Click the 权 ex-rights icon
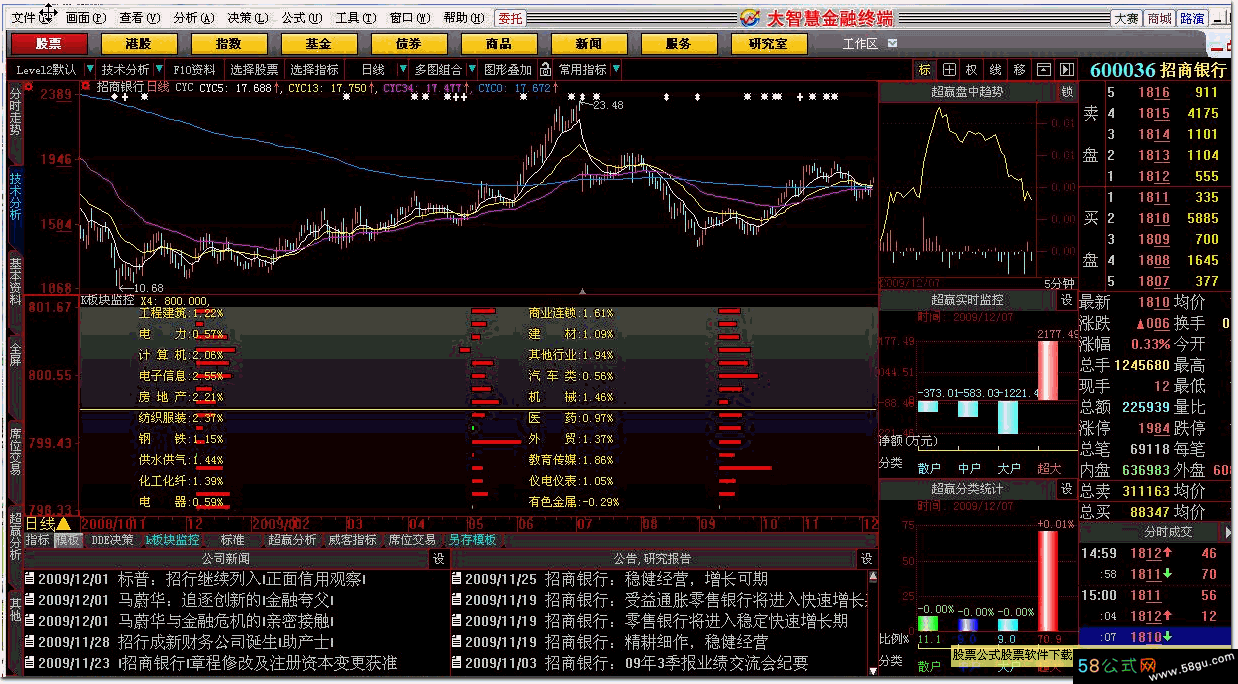The height and width of the screenshot is (684, 1238). (x=972, y=70)
